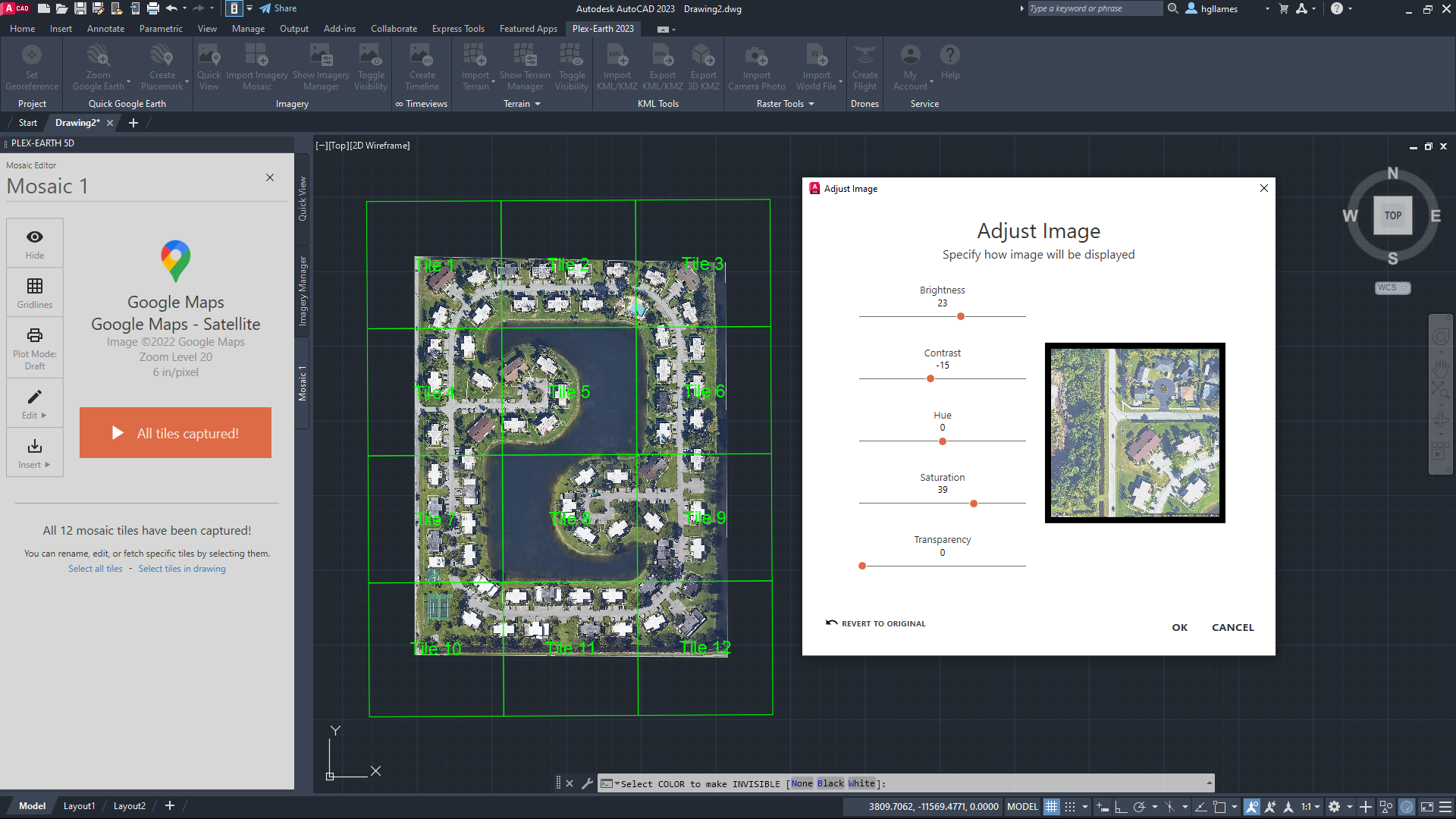The image size is (1456, 819).
Task: Launch Import Imagery Mosaic
Action: click(x=256, y=67)
